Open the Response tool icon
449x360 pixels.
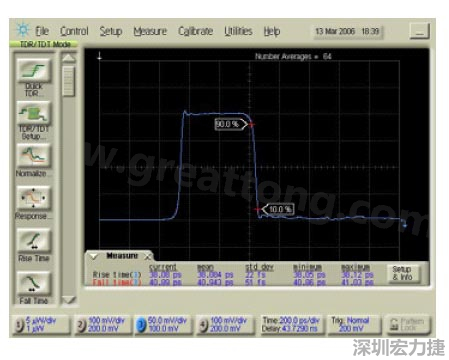click(x=34, y=198)
